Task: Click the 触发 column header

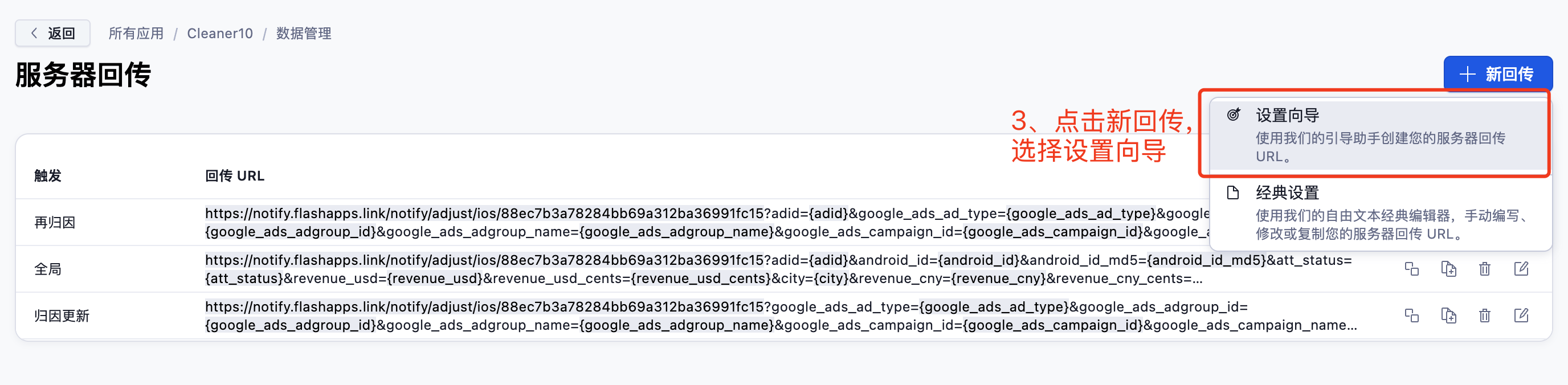Action: tap(48, 176)
